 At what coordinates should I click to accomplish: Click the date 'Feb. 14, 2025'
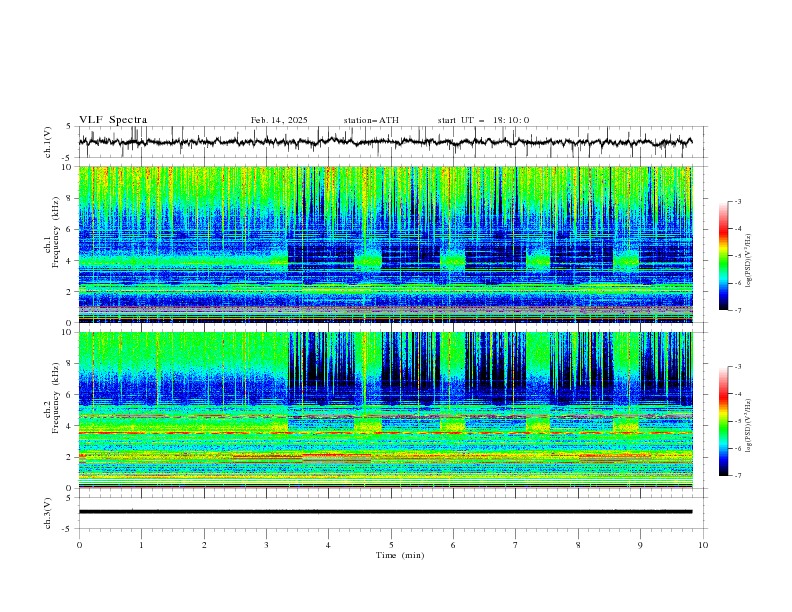[279, 120]
